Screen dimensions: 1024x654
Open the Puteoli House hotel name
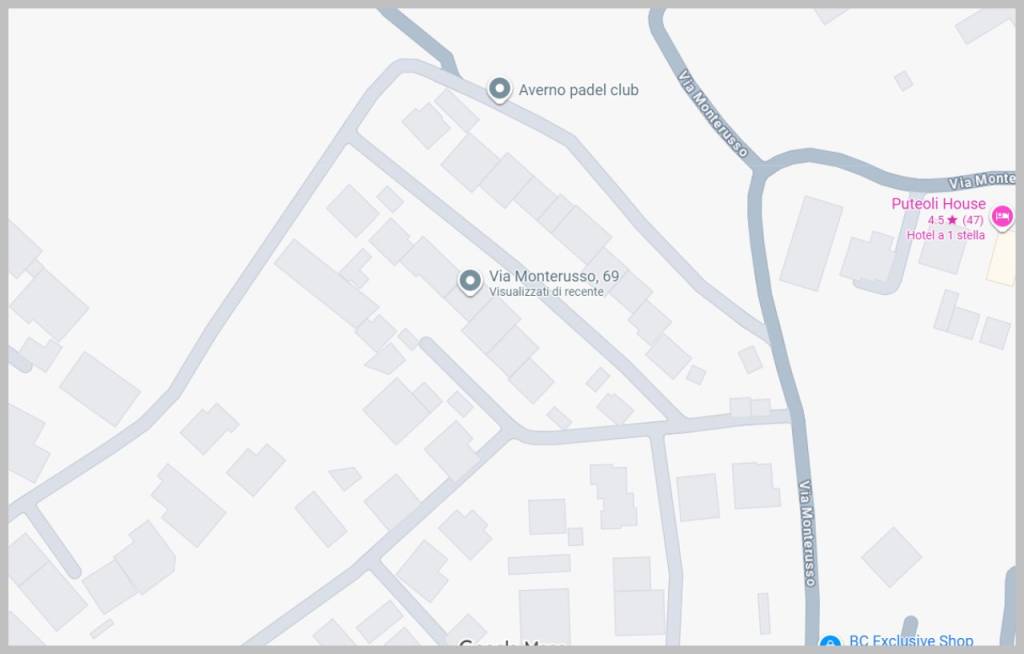938,204
